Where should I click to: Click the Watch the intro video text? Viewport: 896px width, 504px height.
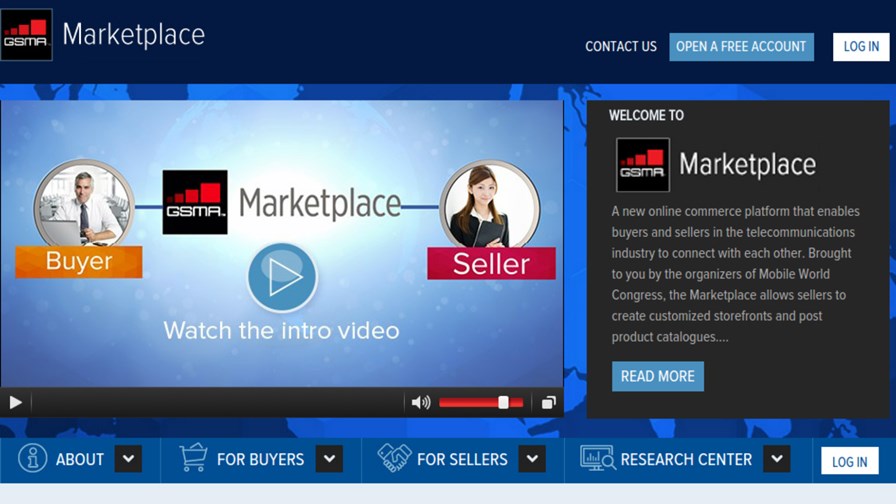click(281, 331)
